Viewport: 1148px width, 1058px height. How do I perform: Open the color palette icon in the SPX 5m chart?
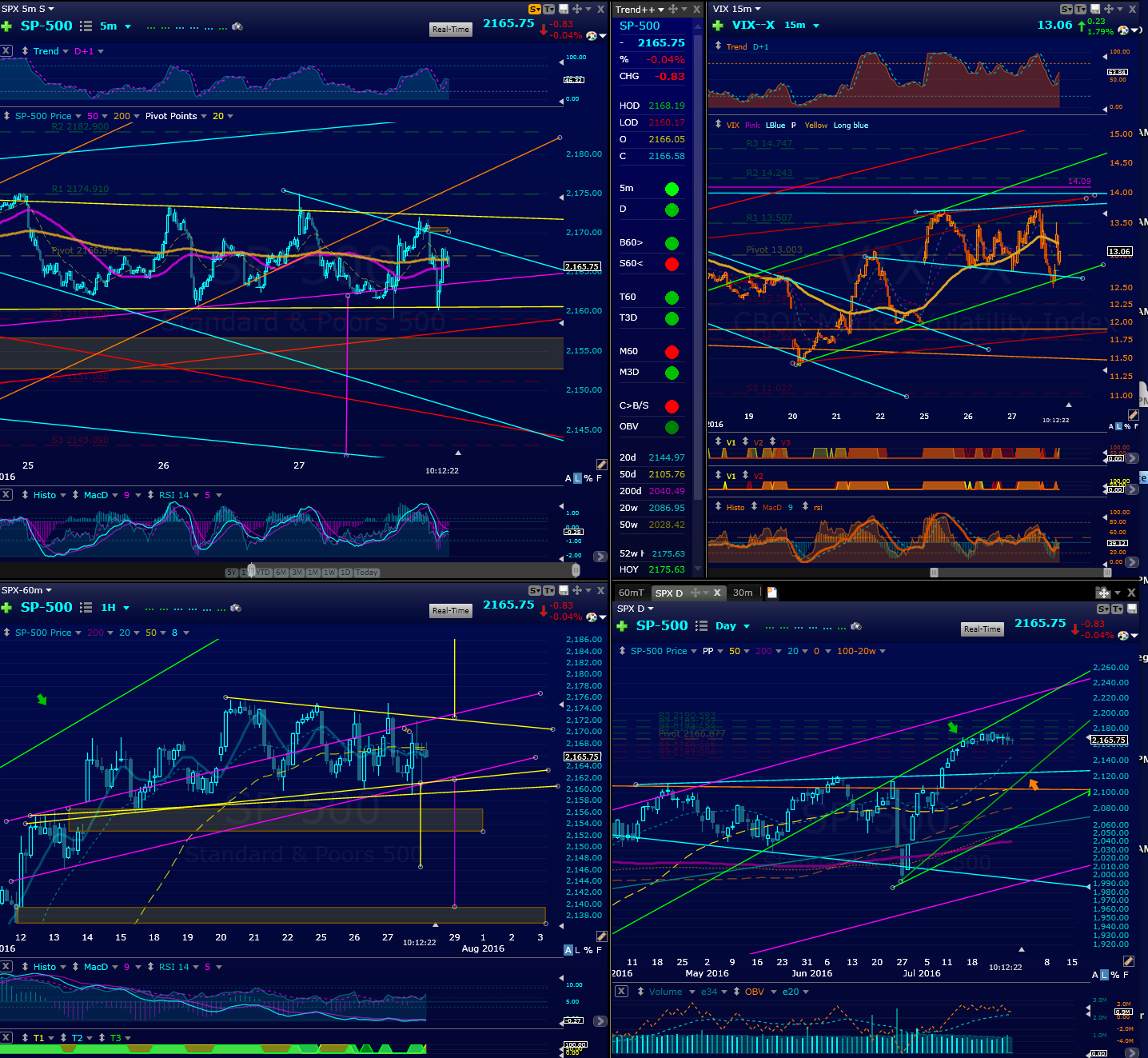592,36
